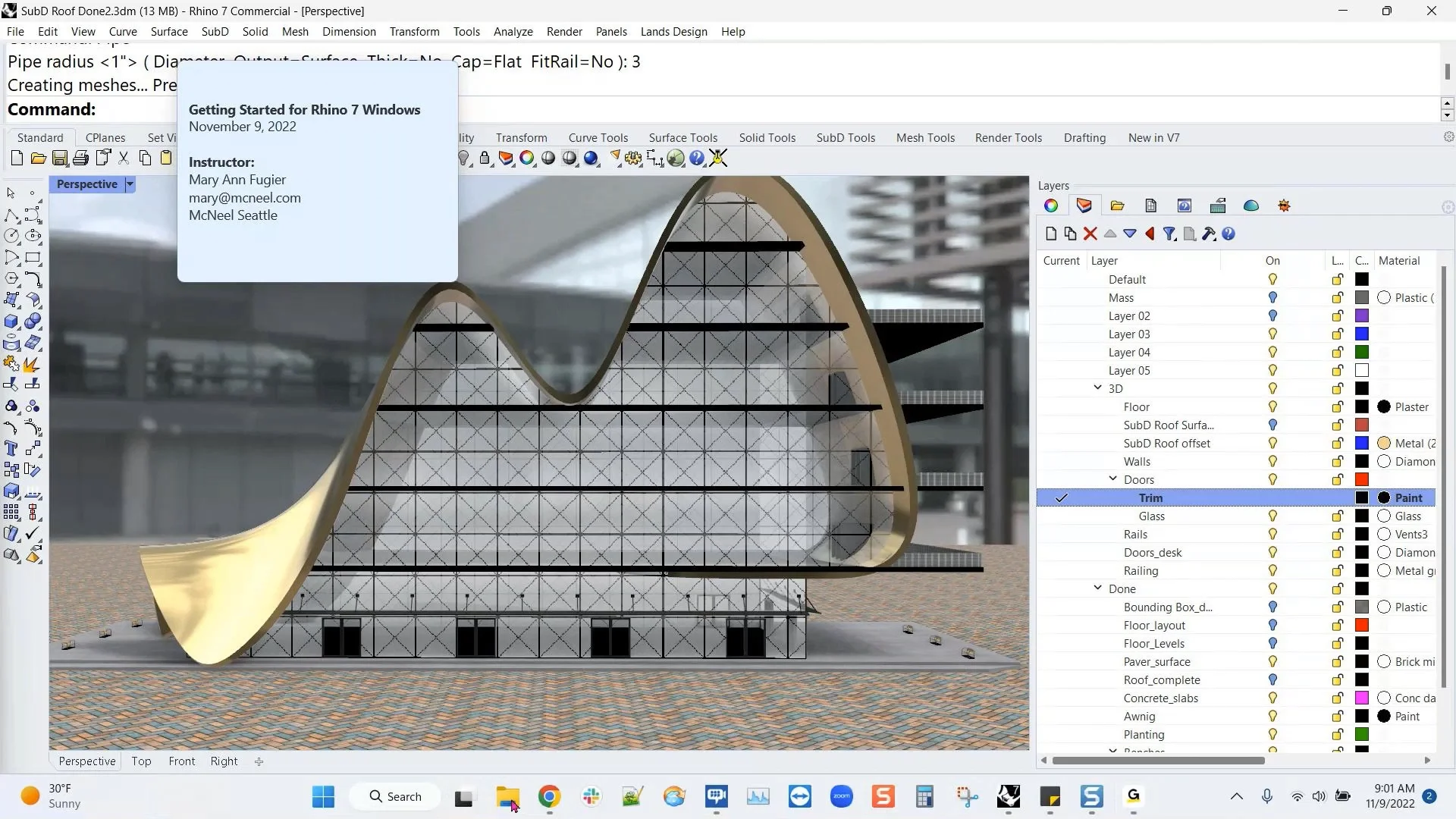Delete layer with the red X icon

tap(1090, 234)
